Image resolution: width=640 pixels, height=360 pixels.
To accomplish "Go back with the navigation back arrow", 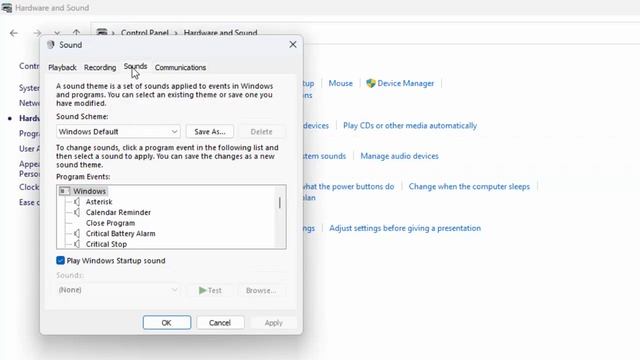I will tap(14, 33).
